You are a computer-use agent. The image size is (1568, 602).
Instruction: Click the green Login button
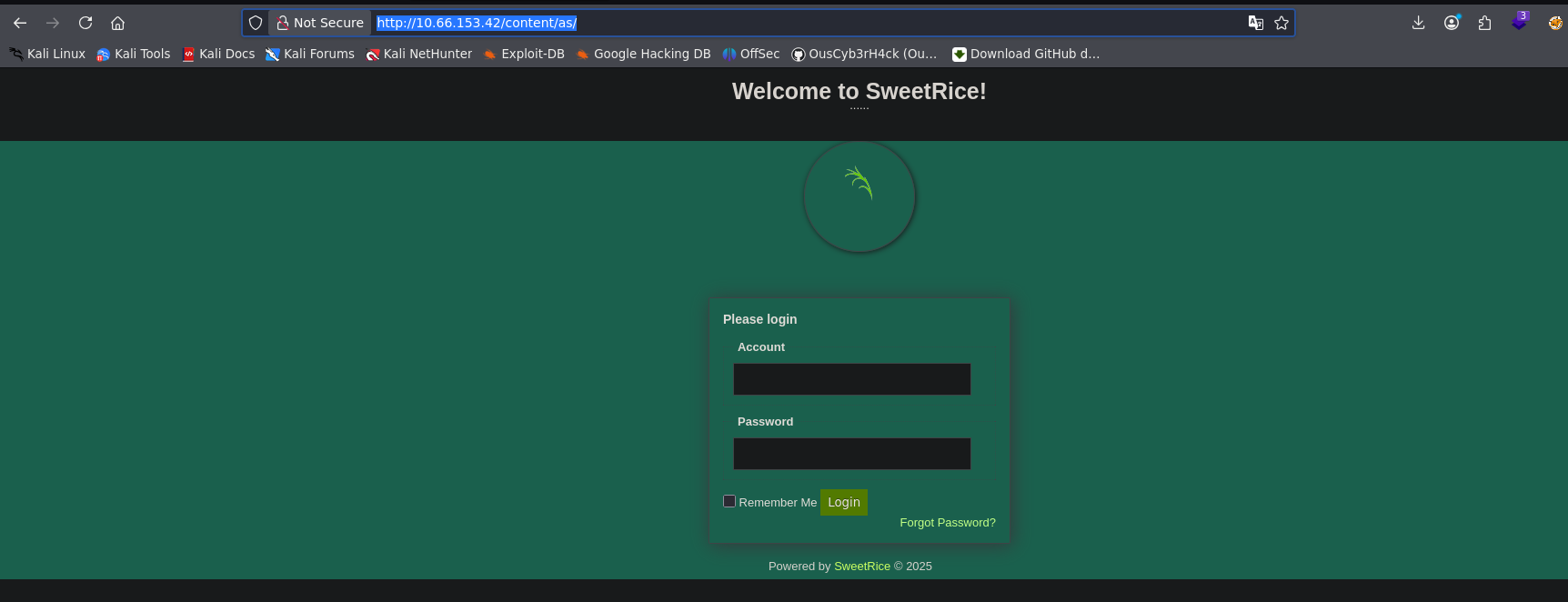pos(844,502)
